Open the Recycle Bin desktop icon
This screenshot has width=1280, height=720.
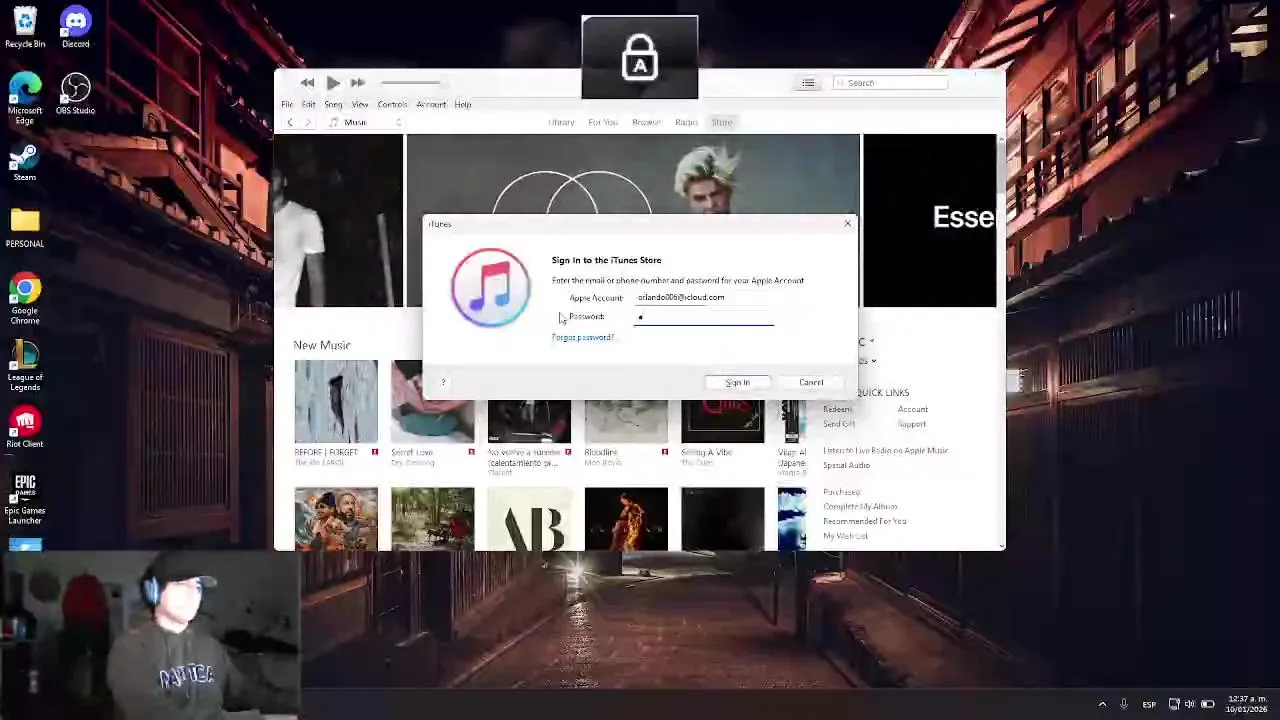(x=25, y=28)
